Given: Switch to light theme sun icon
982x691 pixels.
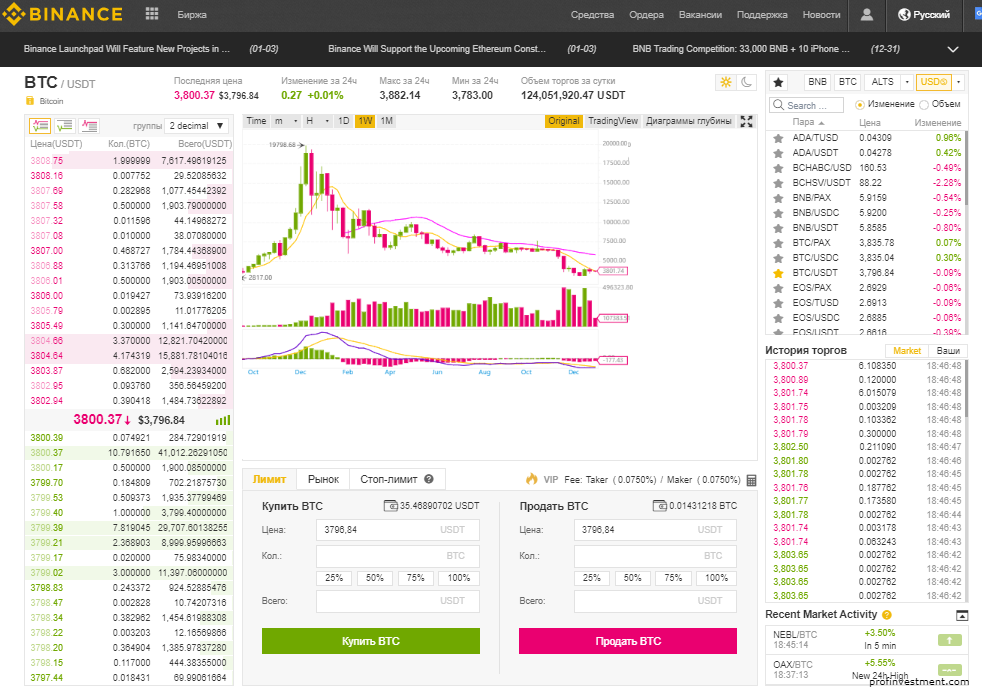Looking at the screenshot, I should click(x=726, y=82).
